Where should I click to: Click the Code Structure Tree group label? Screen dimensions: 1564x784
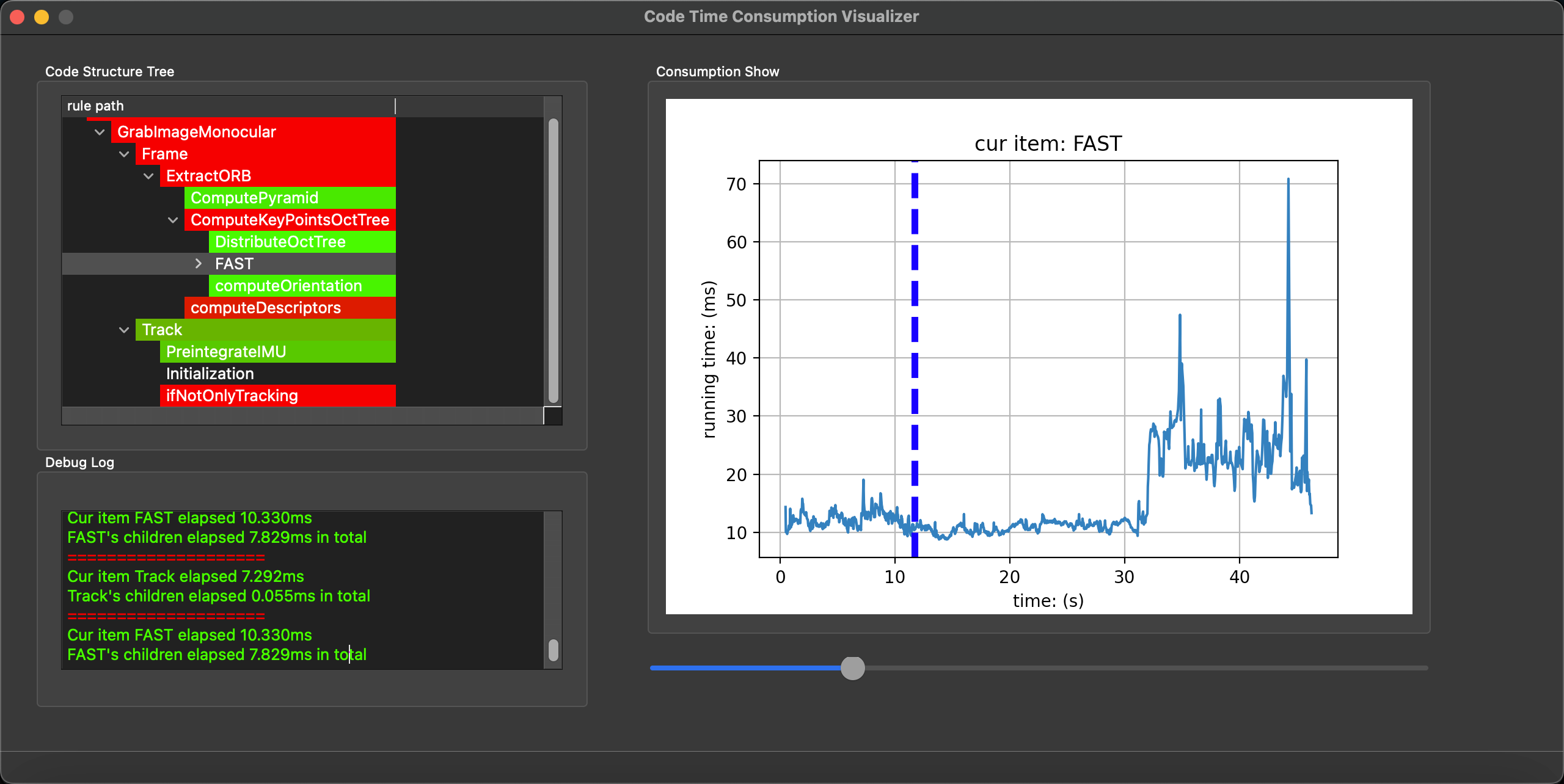click(x=110, y=71)
